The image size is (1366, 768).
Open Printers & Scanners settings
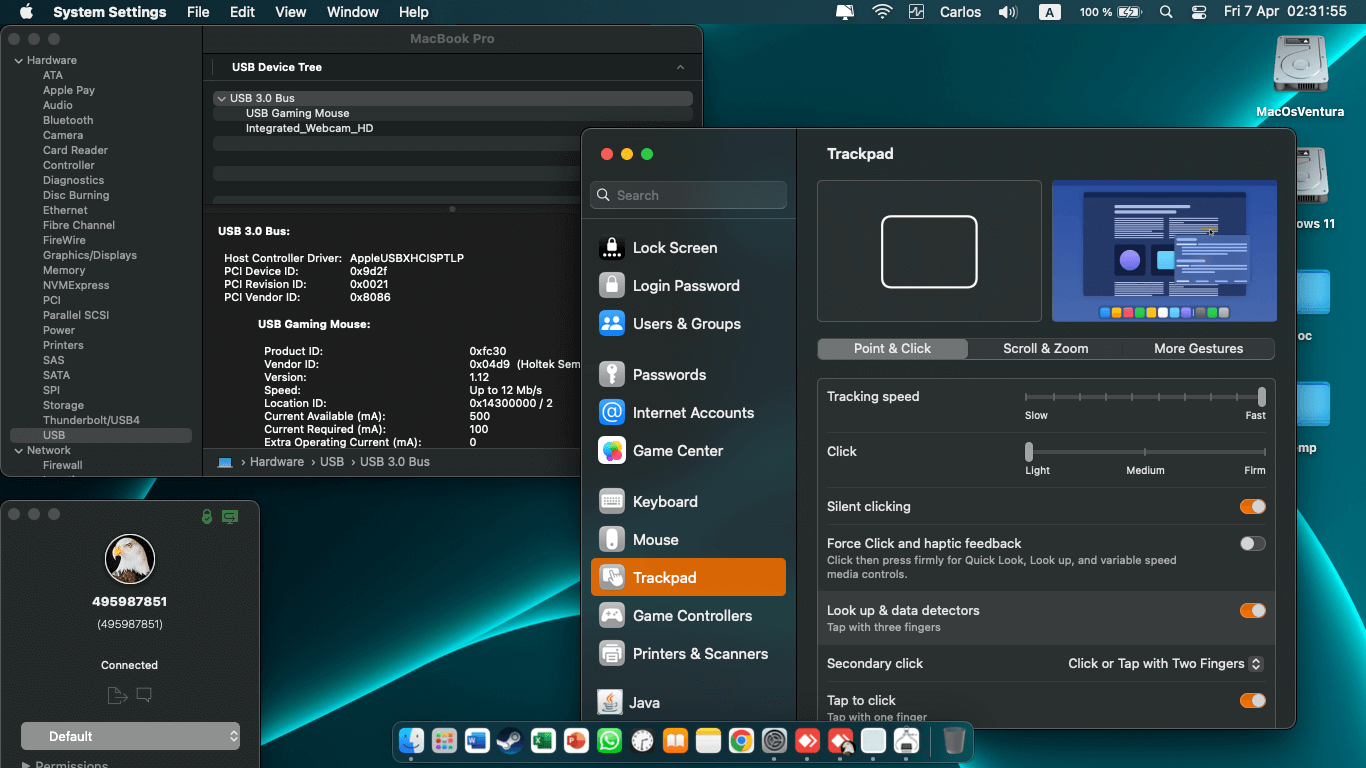coord(688,654)
